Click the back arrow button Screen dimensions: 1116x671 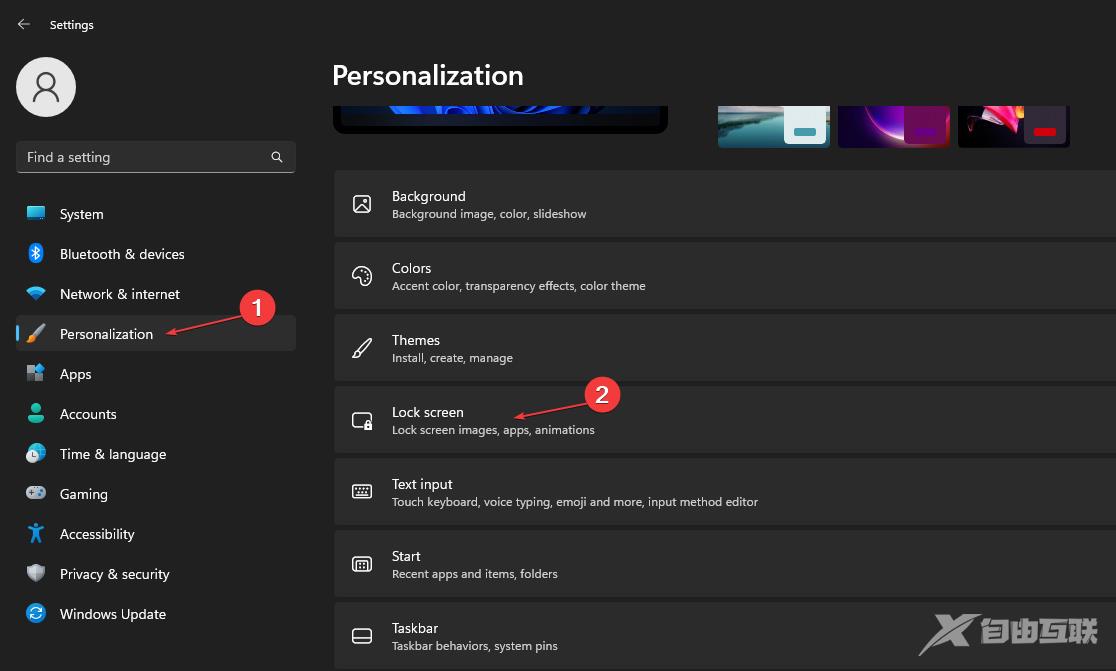22,24
